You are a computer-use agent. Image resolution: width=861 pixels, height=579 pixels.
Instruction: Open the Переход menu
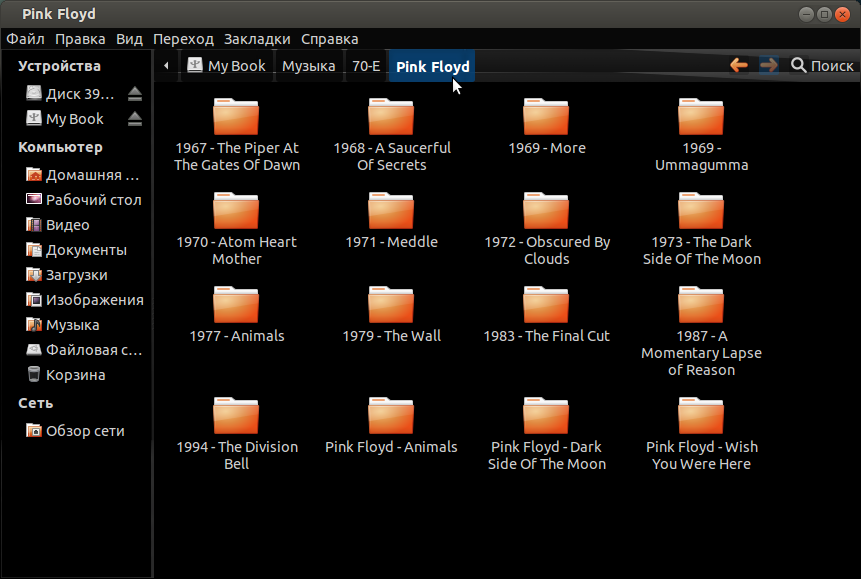tap(183, 39)
